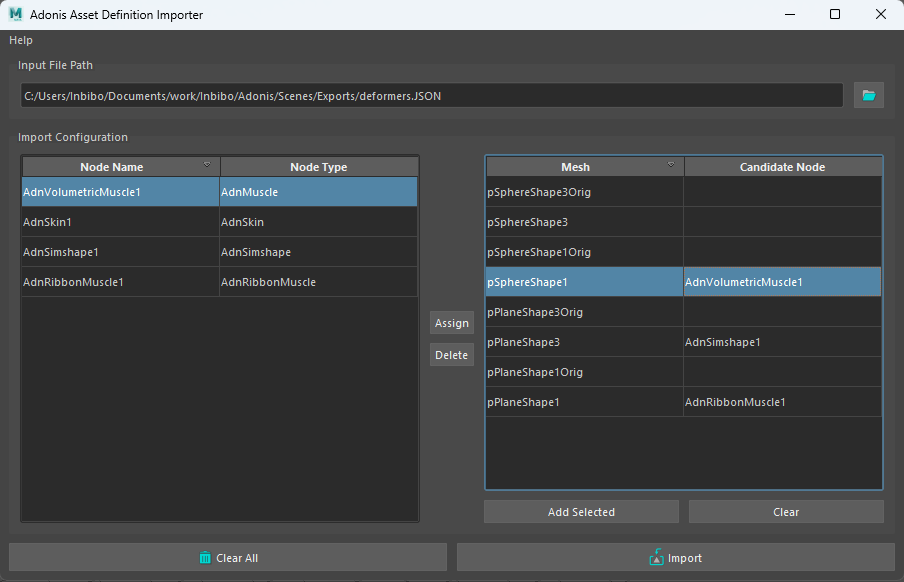Screen dimensions: 904x582
Task: Sort by the Node Name column header
Action: coord(121,167)
